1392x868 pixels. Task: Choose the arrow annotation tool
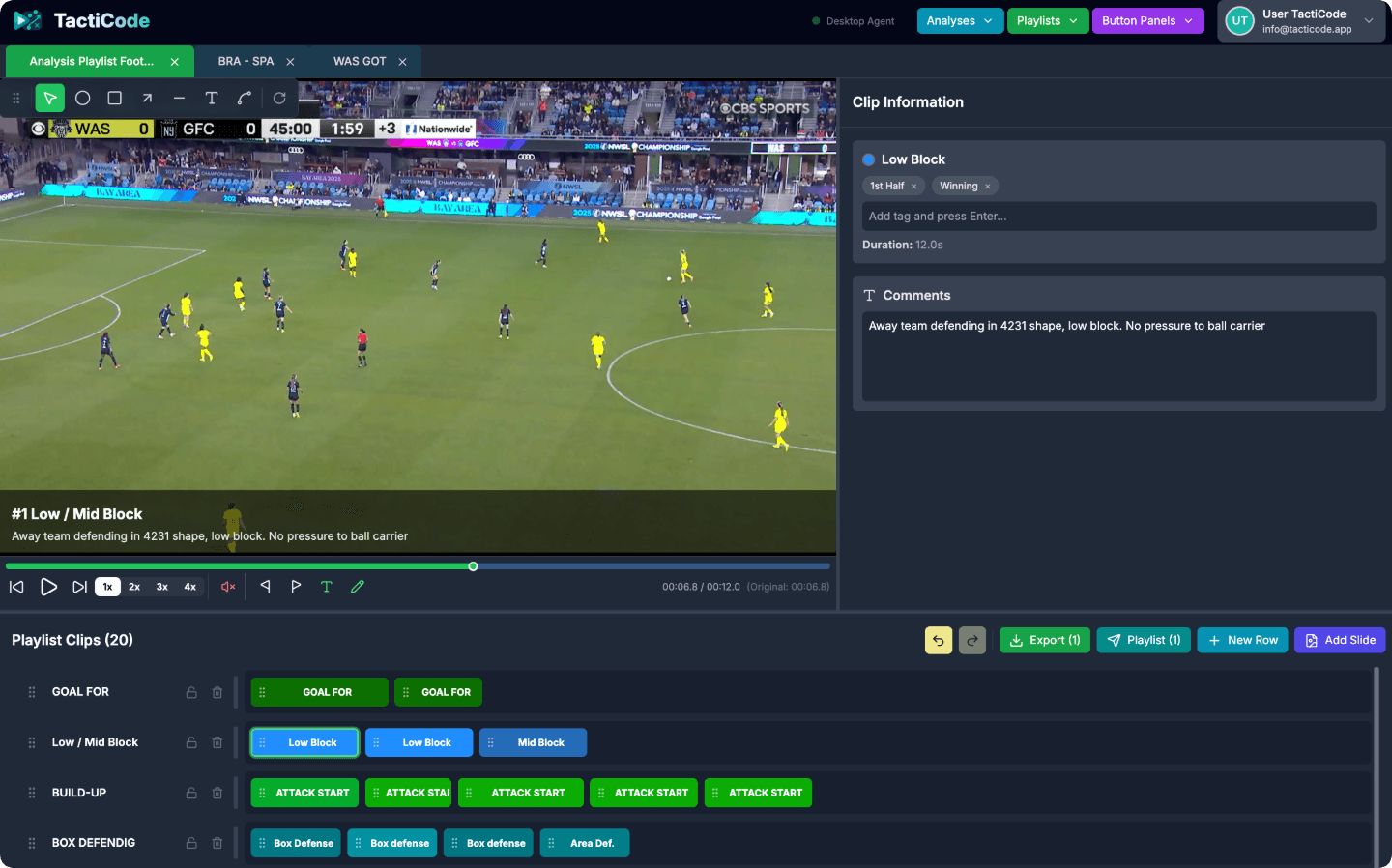coord(146,98)
